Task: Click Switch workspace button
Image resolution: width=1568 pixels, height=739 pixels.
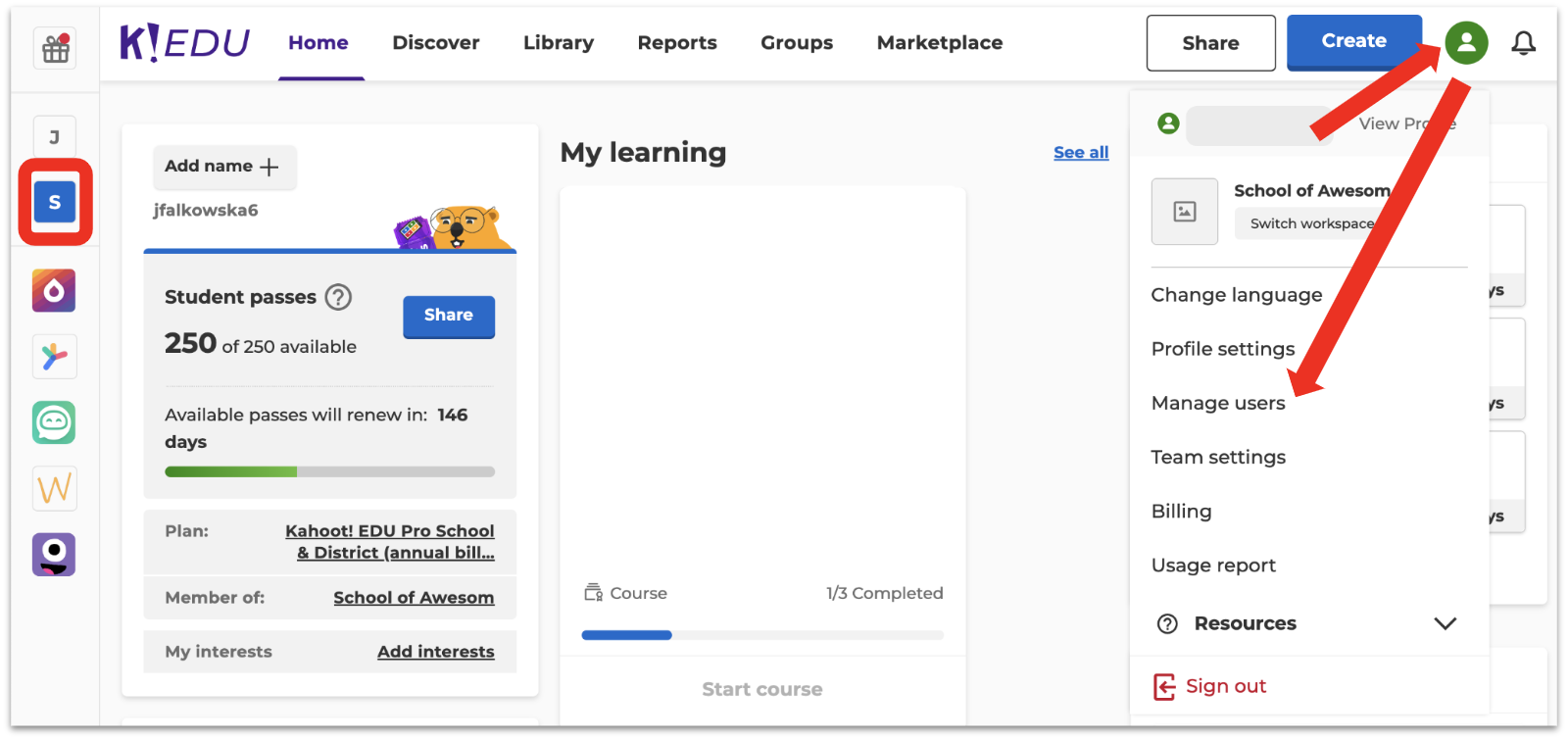Action: coord(1311,223)
